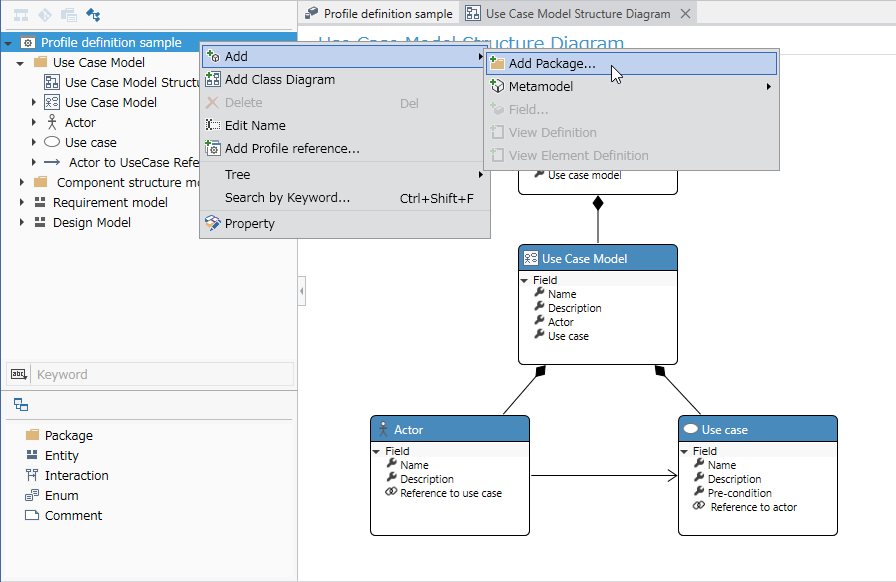Select Use case model field in top box
The image size is (896, 582).
click(585, 175)
